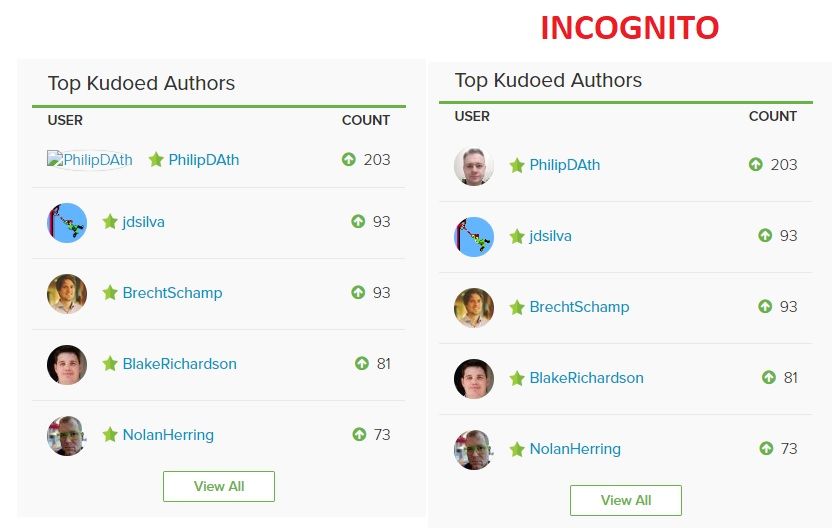Click the View All button in left panel

pos(219,486)
